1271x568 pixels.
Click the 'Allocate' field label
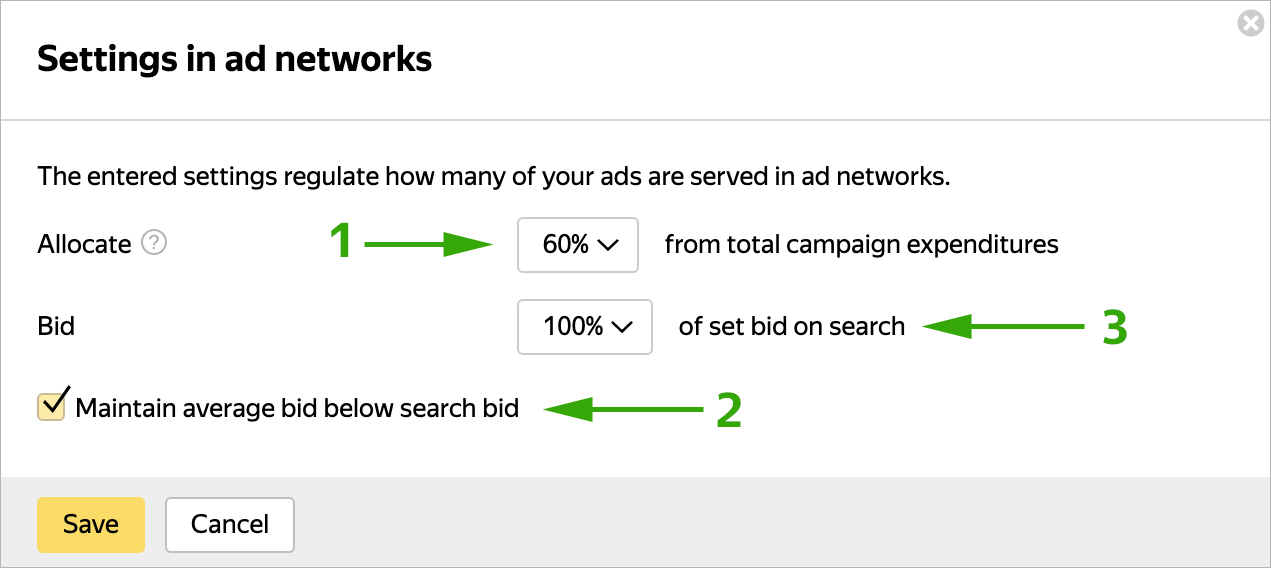(84, 244)
